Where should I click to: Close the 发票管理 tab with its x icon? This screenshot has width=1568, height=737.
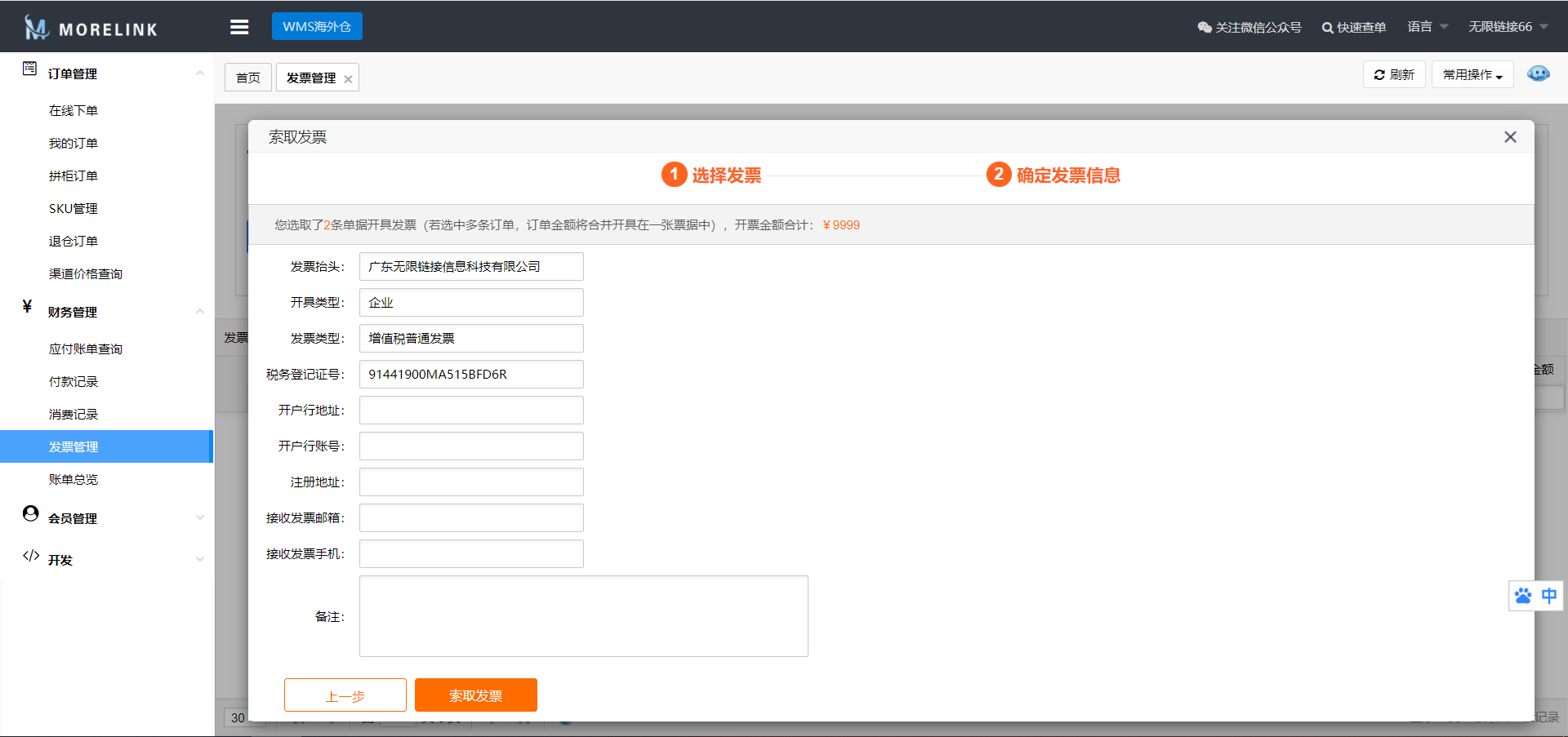(348, 79)
